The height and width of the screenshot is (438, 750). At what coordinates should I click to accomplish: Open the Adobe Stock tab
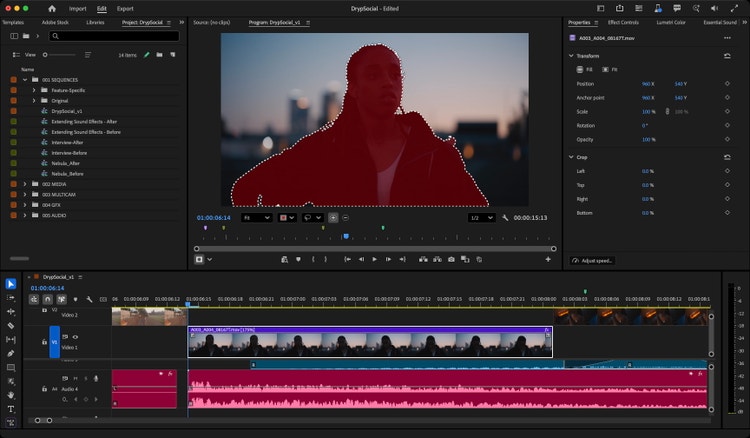tap(55, 22)
